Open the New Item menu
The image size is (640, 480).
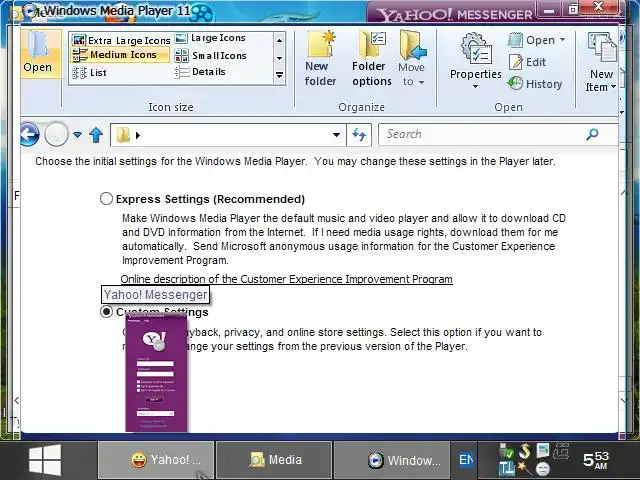601,62
